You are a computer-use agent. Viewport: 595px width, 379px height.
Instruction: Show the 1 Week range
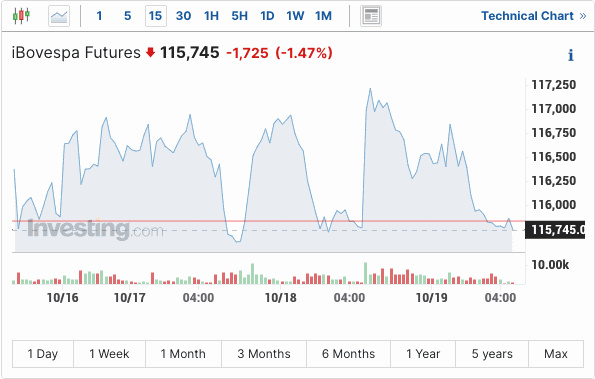point(109,354)
